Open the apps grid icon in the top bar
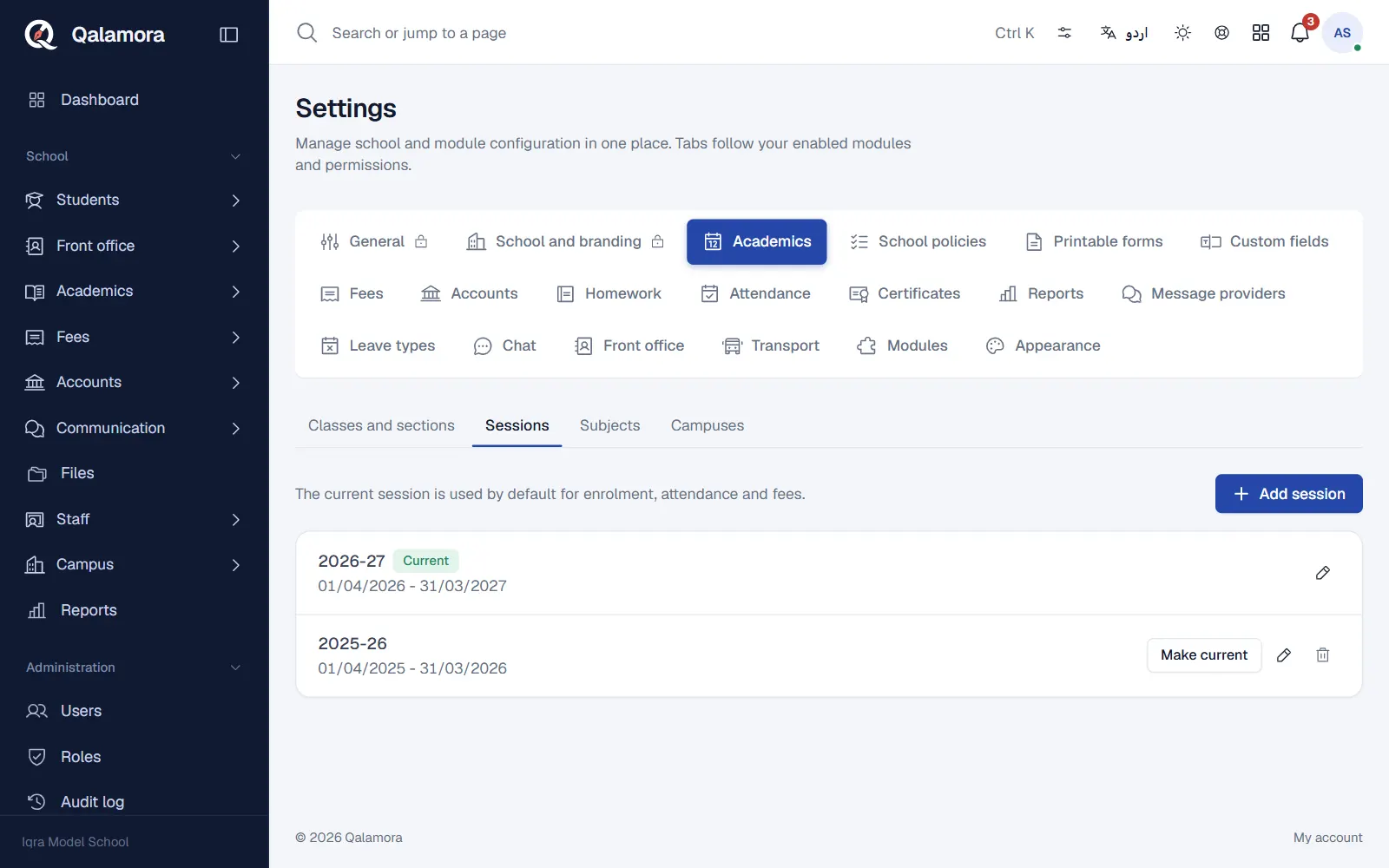The height and width of the screenshot is (868, 1389). coord(1261,33)
